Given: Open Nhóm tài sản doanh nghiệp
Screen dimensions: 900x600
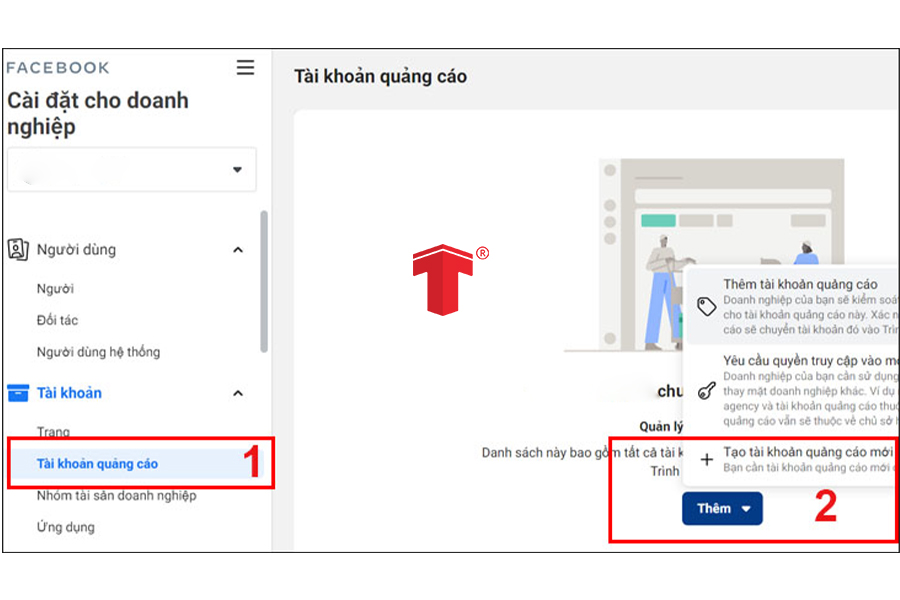Looking at the screenshot, I should coord(117,495).
